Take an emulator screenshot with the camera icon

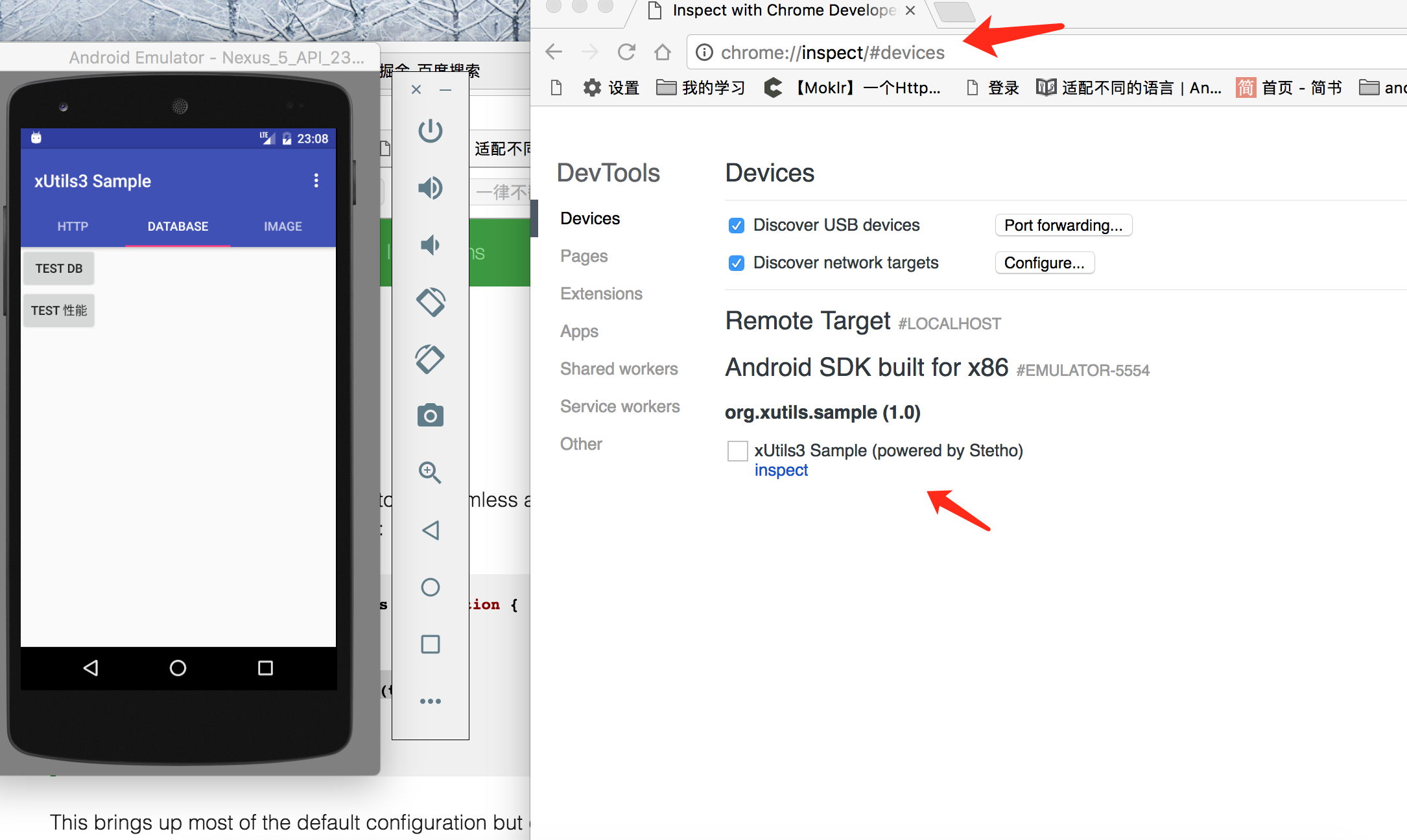[431, 415]
